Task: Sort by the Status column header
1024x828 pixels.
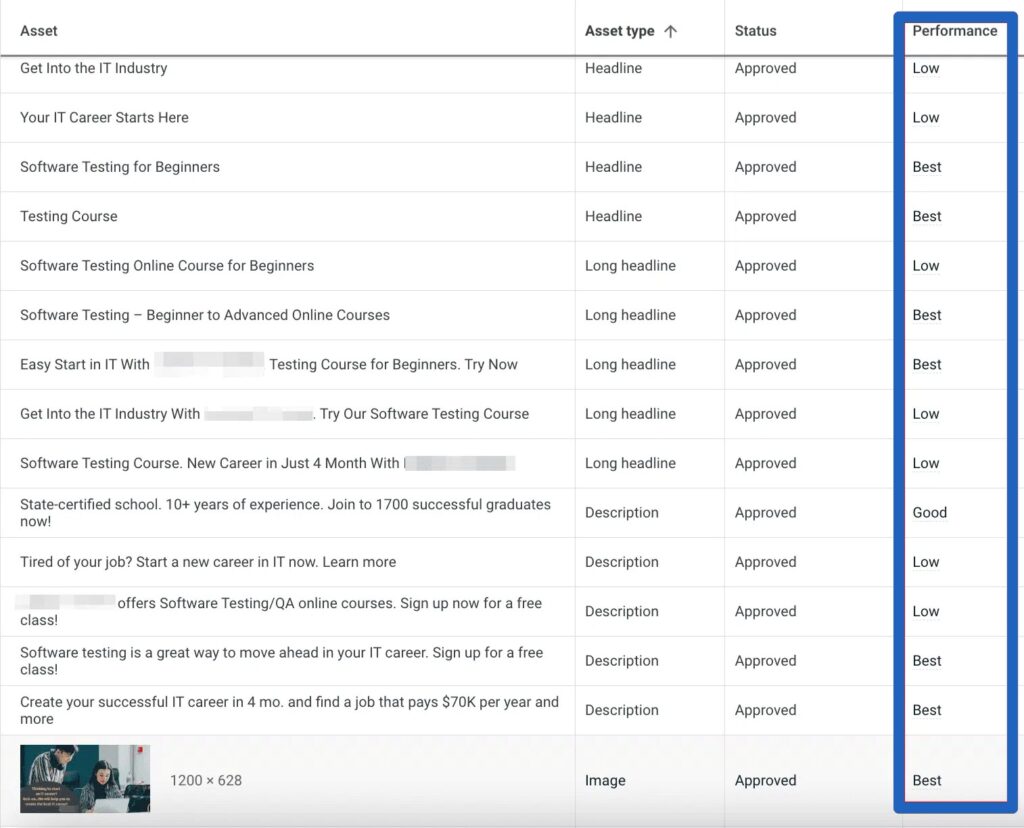Action: click(755, 31)
